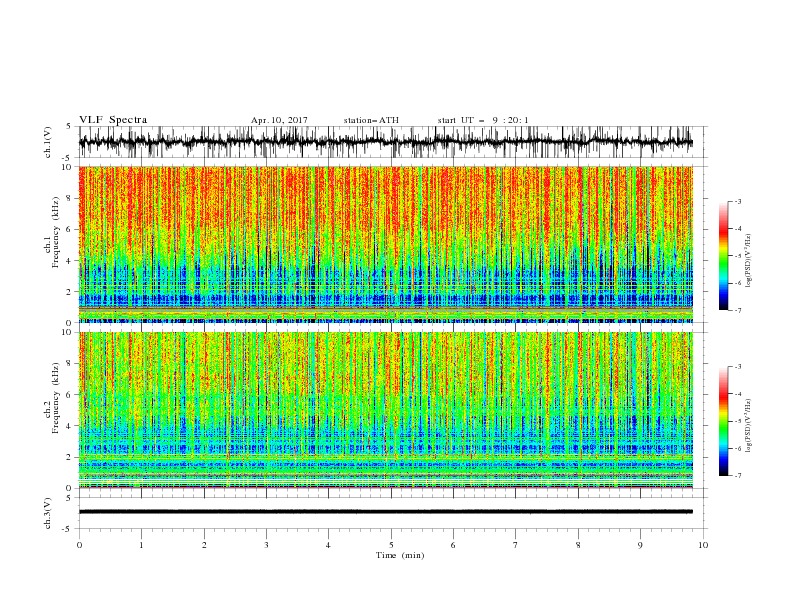Click '-7' on the ch.2 color scale

738,476
